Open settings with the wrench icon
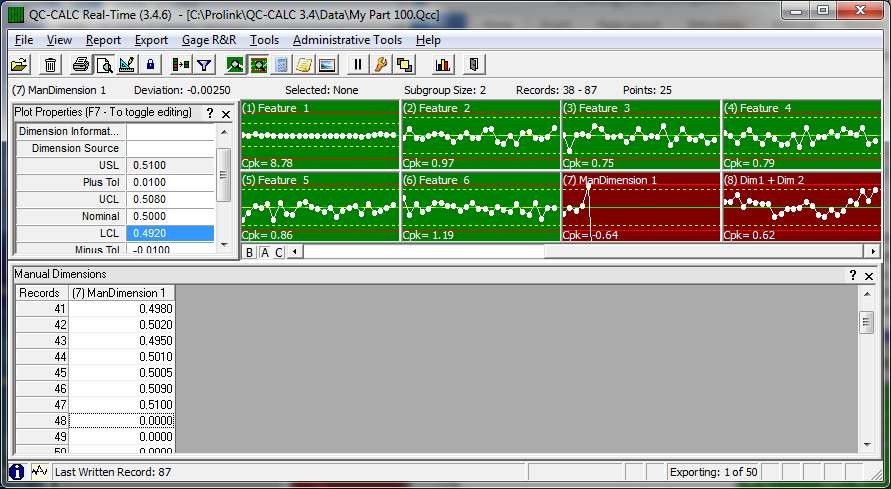This screenshot has height=489, width=891. click(381, 65)
